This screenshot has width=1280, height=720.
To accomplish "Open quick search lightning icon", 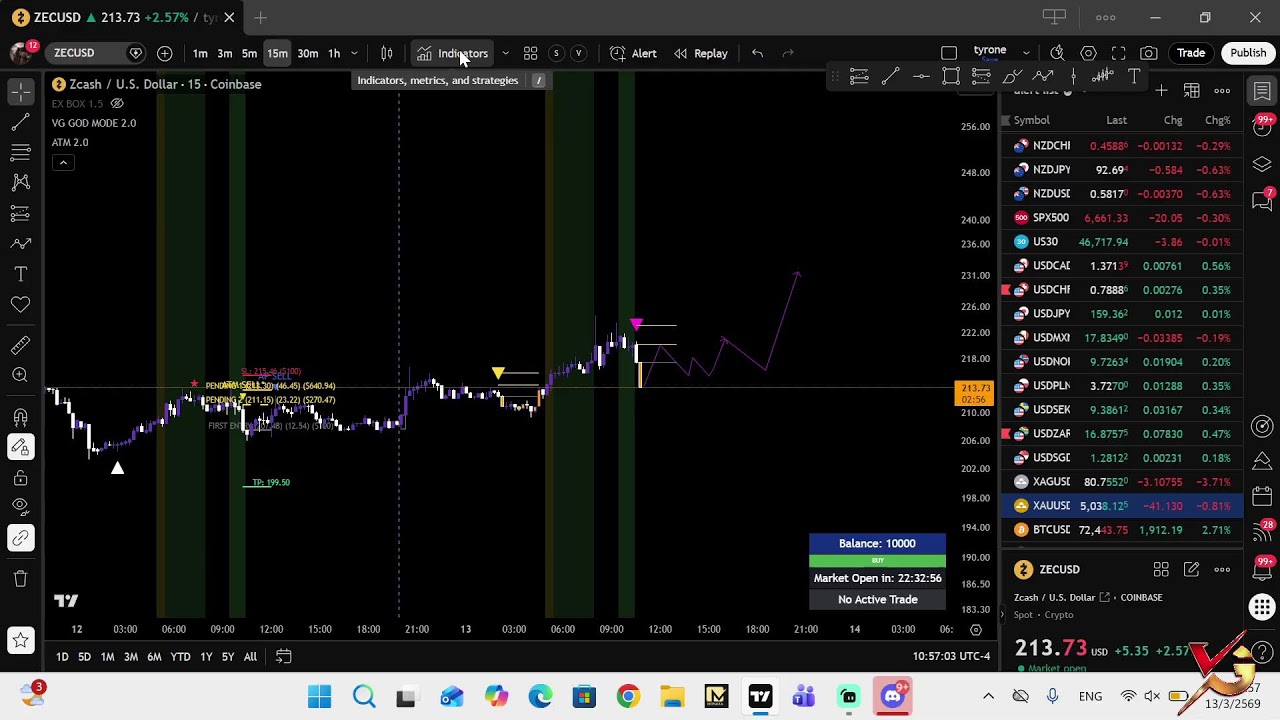I will click(x=1057, y=53).
